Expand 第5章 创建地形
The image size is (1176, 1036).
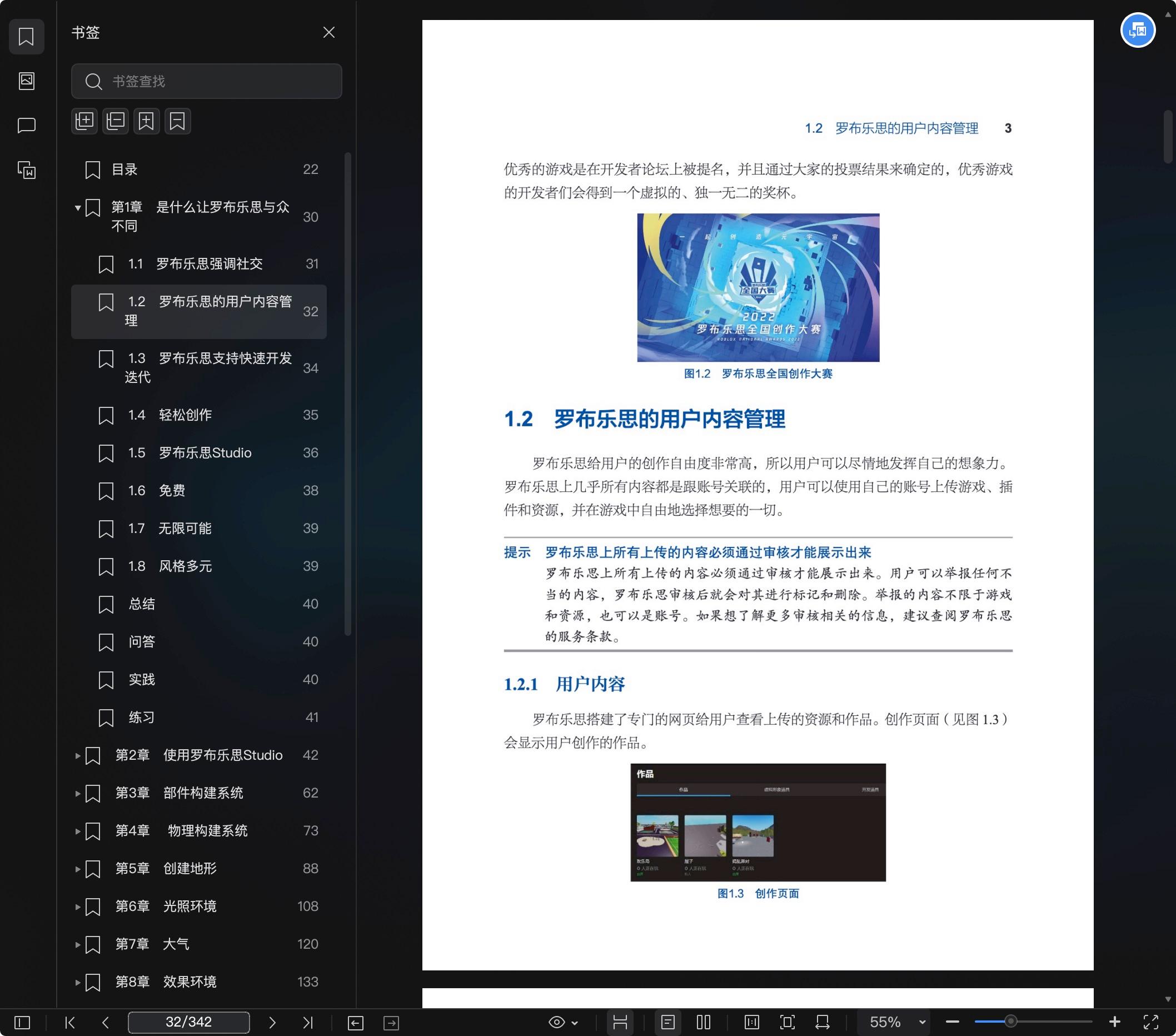point(78,869)
